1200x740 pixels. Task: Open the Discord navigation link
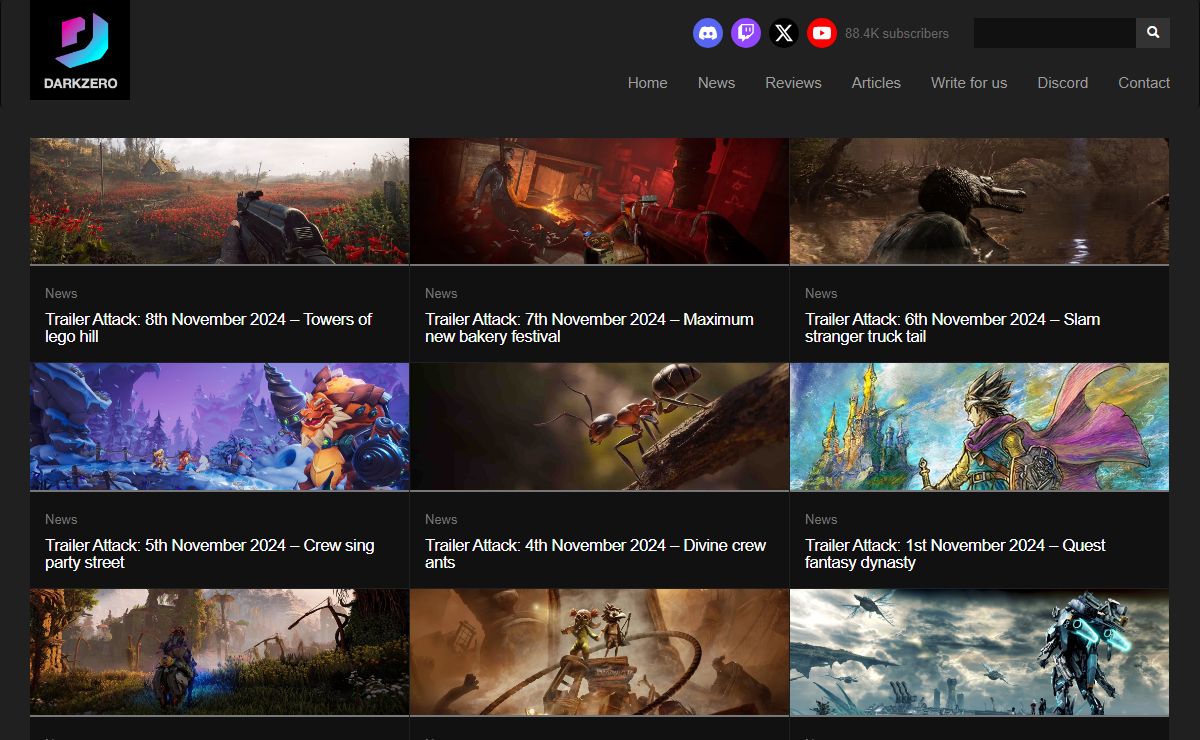(x=1063, y=83)
